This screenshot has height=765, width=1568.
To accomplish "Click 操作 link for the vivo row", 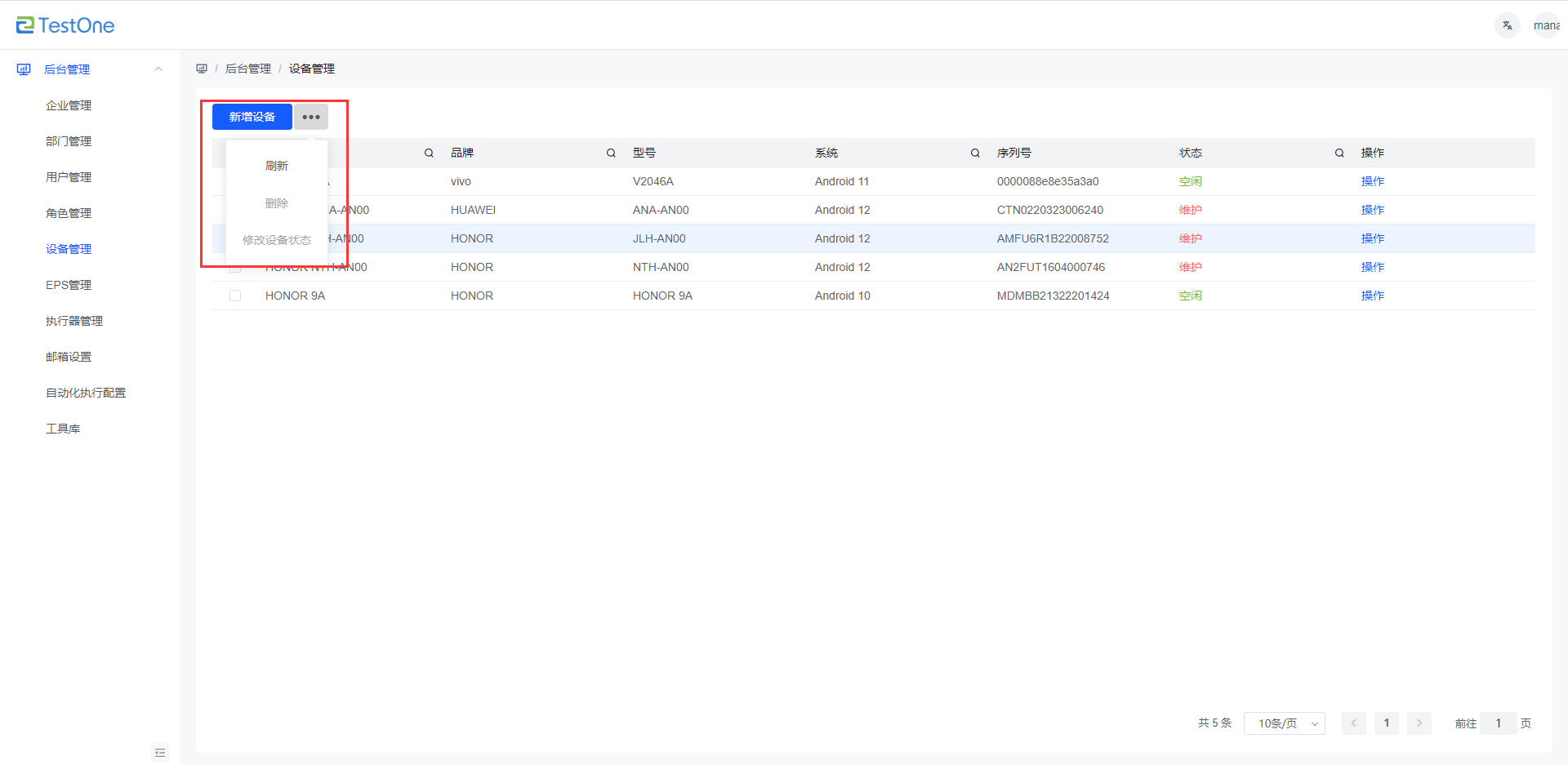I will click(x=1372, y=181).
